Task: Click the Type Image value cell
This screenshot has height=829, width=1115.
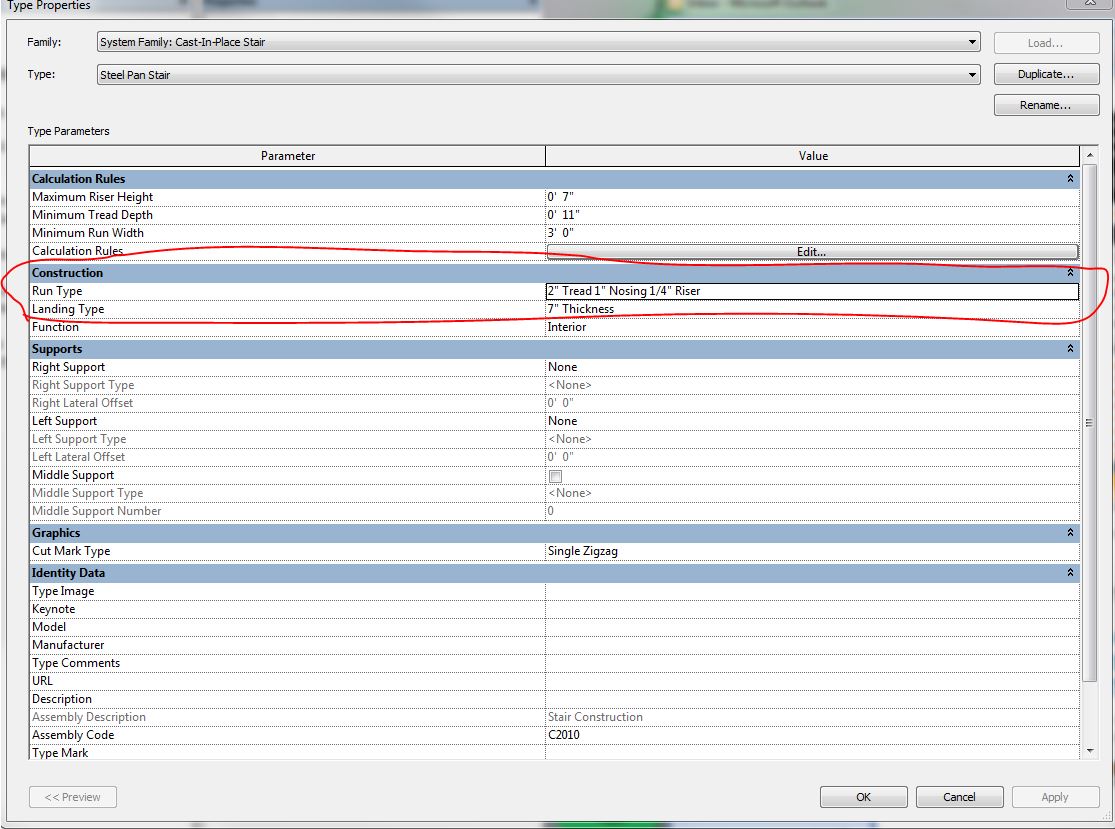Action: point(812,591)
